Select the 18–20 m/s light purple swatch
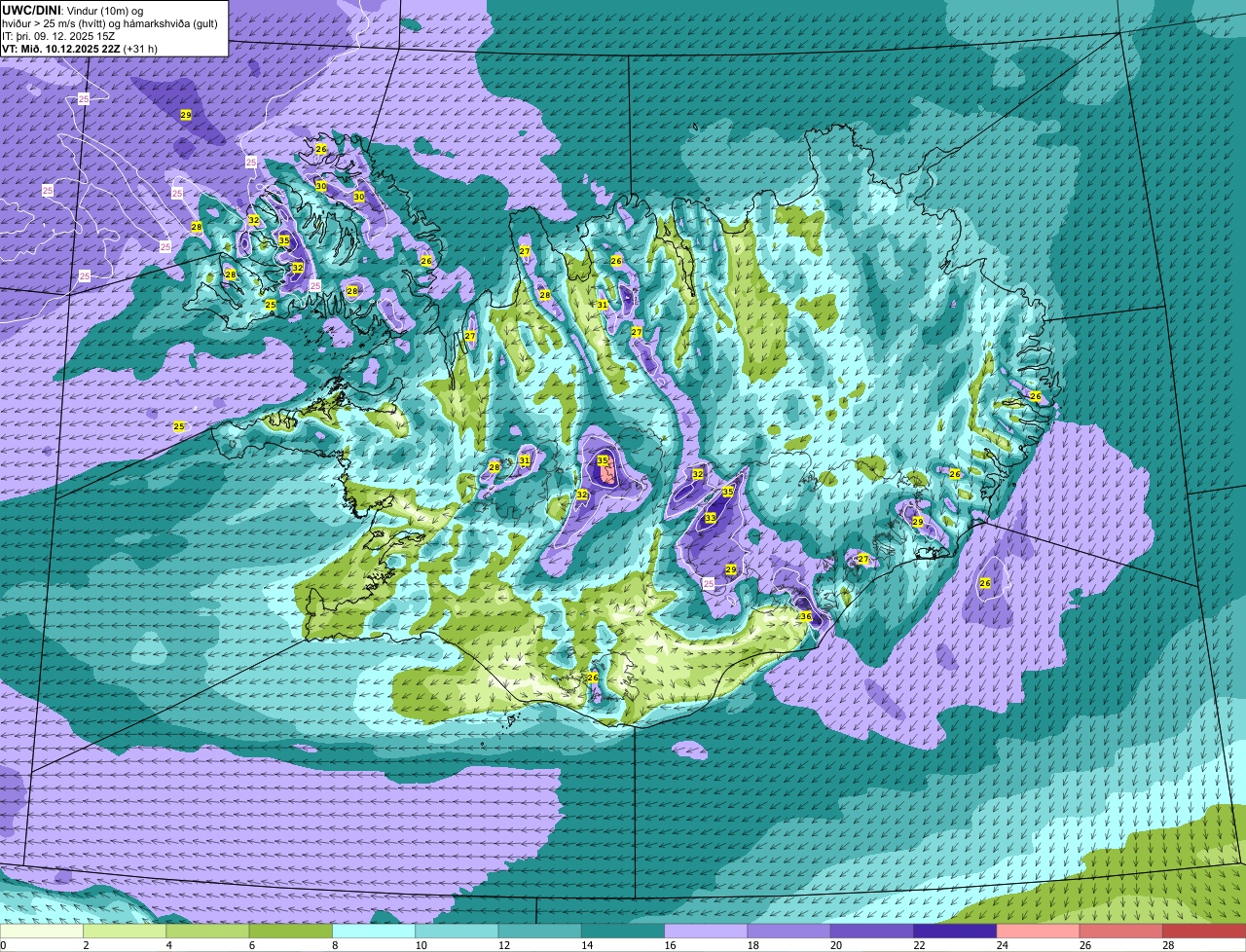 click(x=789, y=932)
